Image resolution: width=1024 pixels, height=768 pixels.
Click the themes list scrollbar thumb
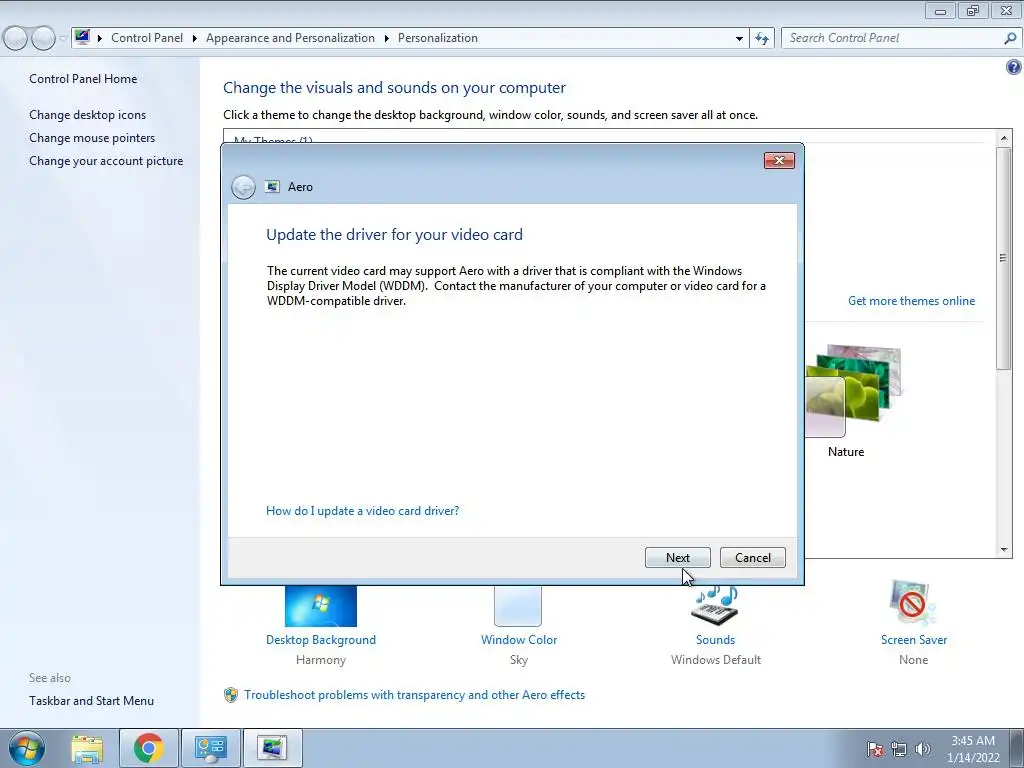1003,259
